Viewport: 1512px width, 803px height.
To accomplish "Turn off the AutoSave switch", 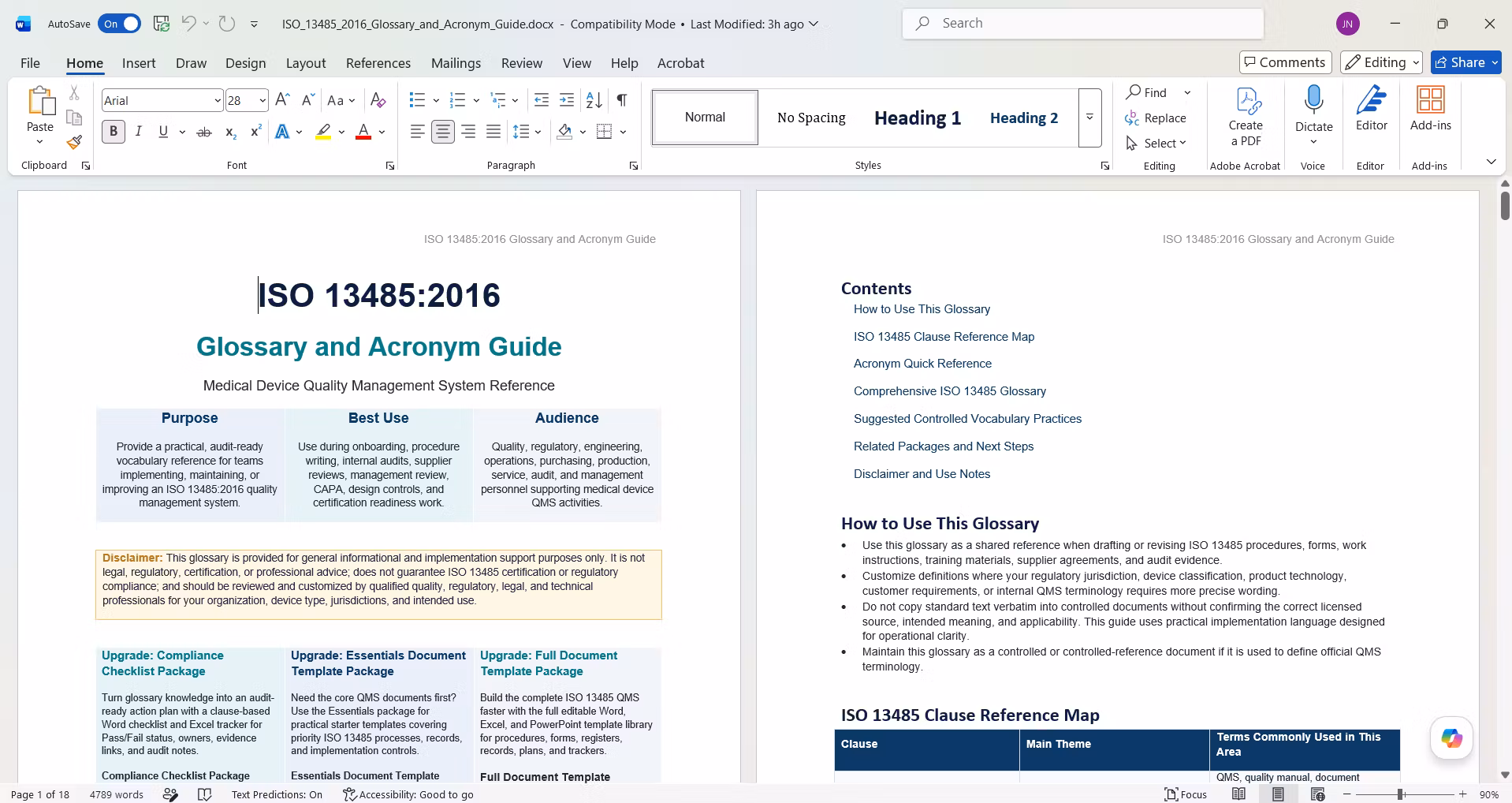I will [119, 24].
